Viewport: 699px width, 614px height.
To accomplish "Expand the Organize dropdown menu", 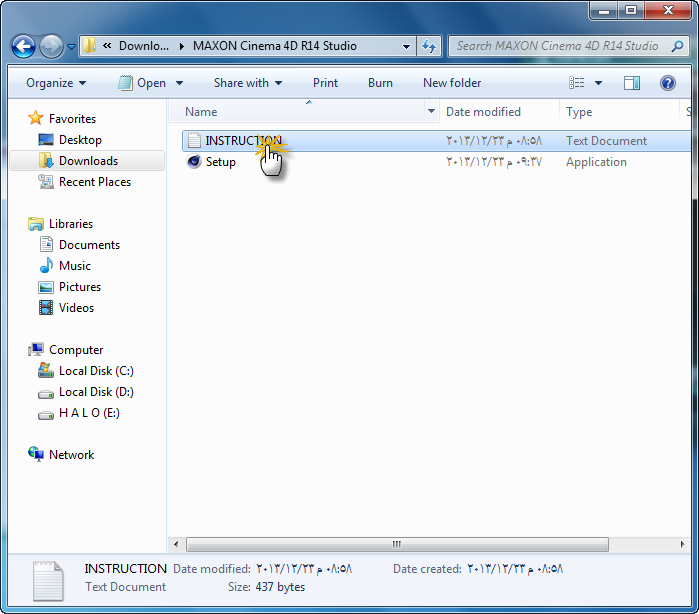I will pyautogui.click(x=56, y=83).
